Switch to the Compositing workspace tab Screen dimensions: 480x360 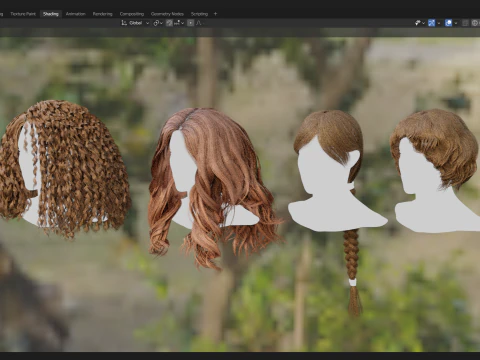pos(132,14)
